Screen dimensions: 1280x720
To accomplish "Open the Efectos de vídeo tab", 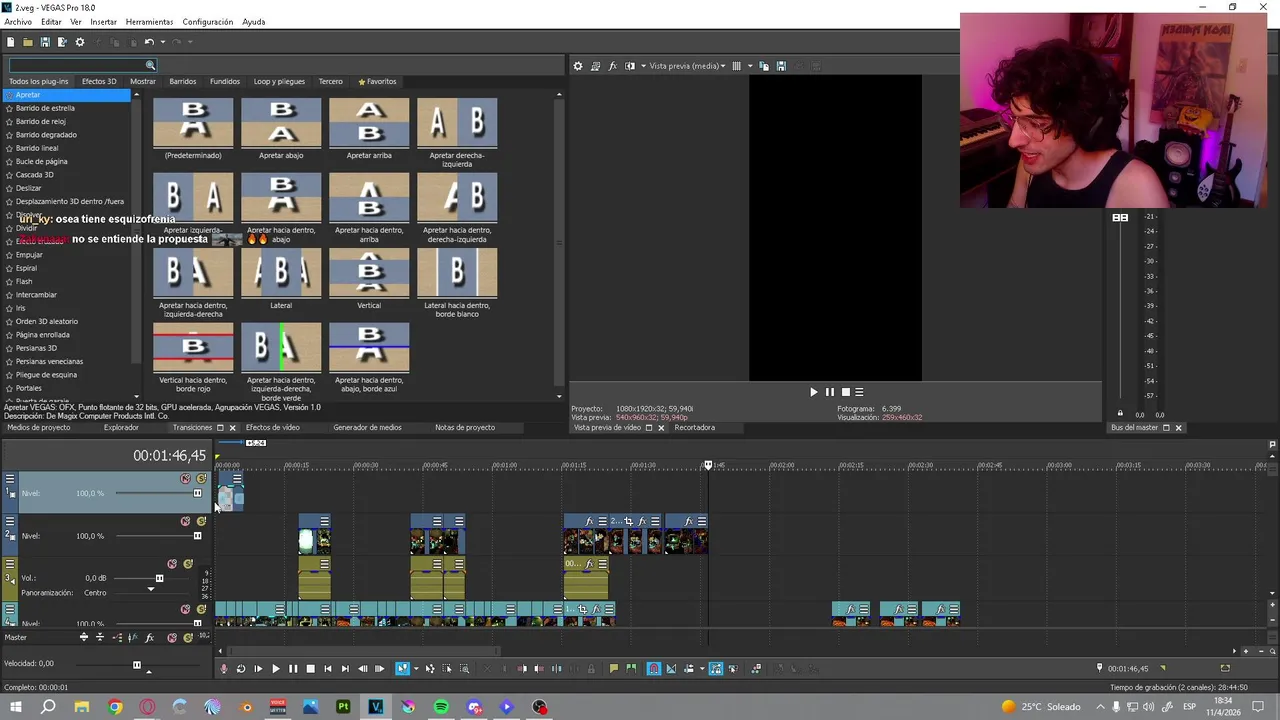I will pos(272,427).
